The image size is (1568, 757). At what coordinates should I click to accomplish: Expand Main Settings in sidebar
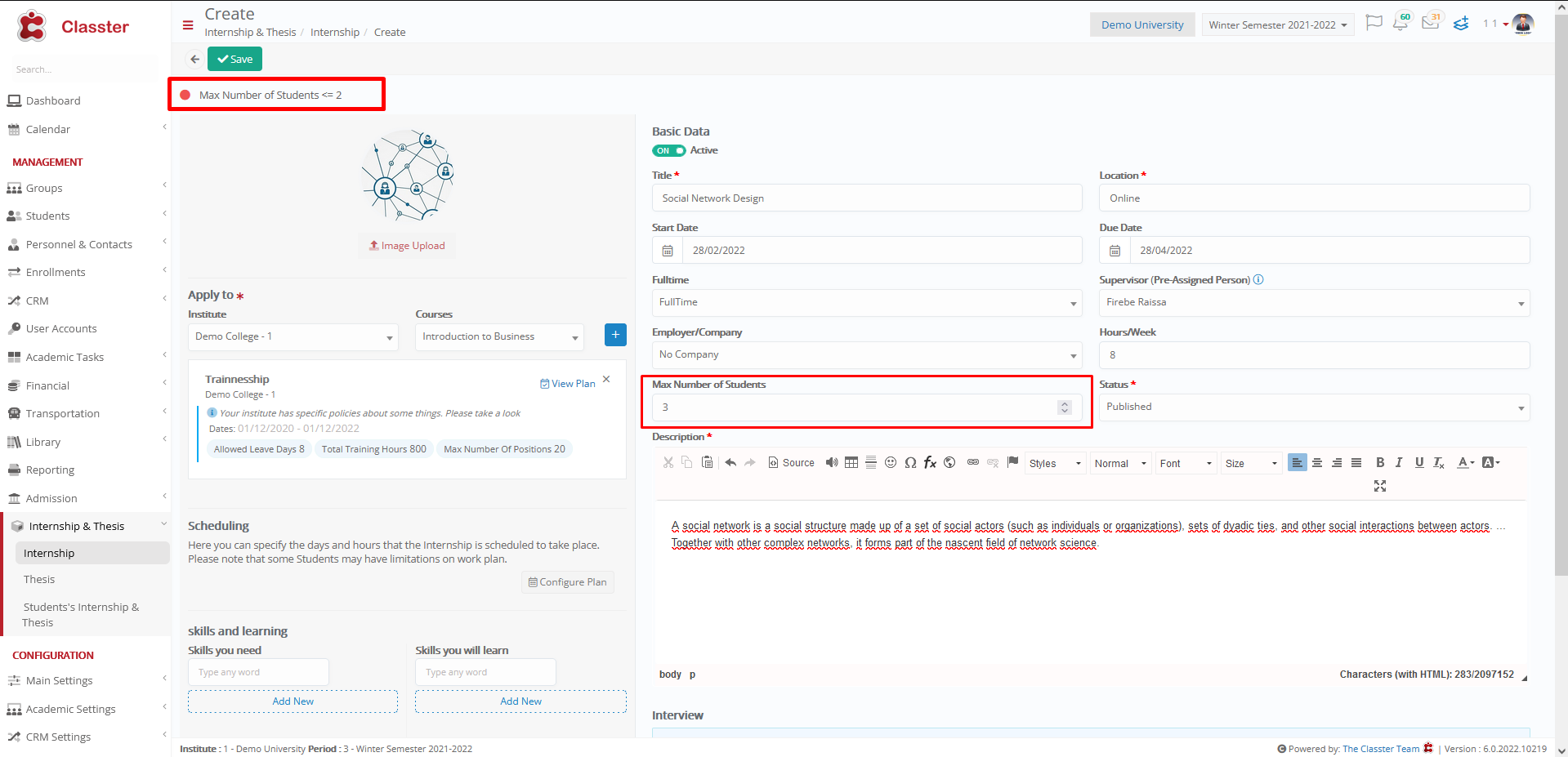pos(85,680)
